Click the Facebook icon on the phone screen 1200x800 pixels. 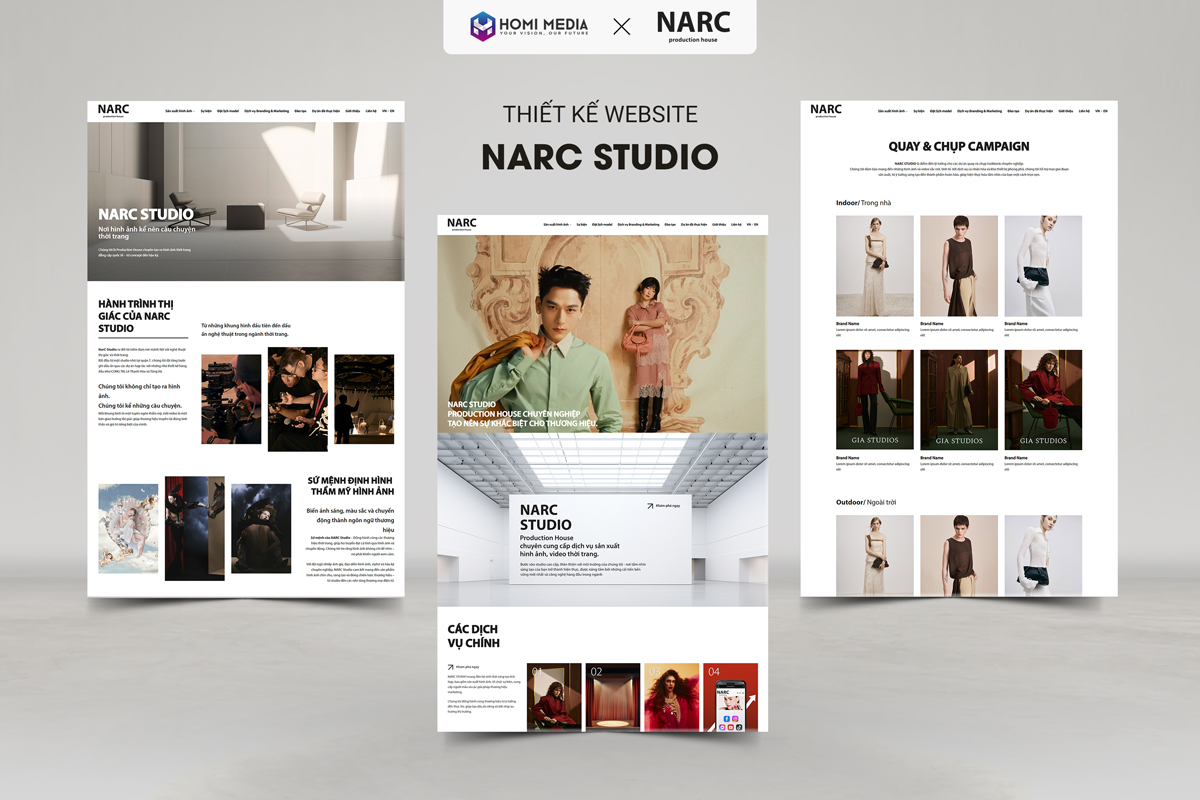(x=727, y=718)
